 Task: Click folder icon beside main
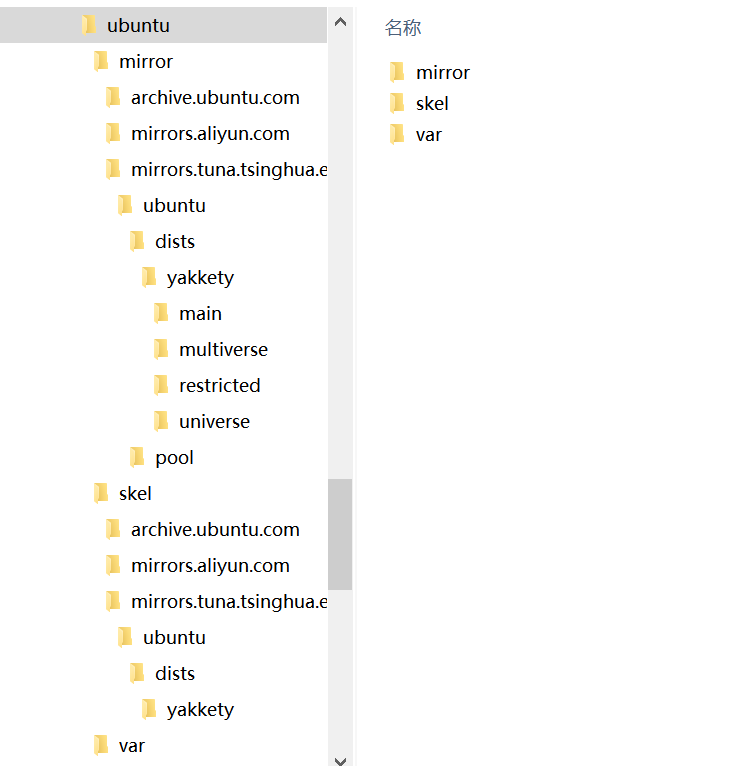pyautogui.click(x=161, y=313)
